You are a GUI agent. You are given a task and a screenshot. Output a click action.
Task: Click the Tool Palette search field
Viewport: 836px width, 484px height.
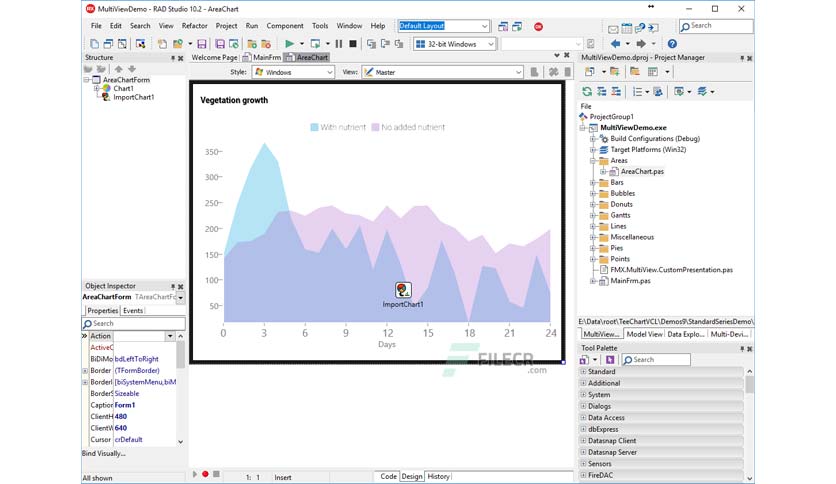(x=656, y=360)
